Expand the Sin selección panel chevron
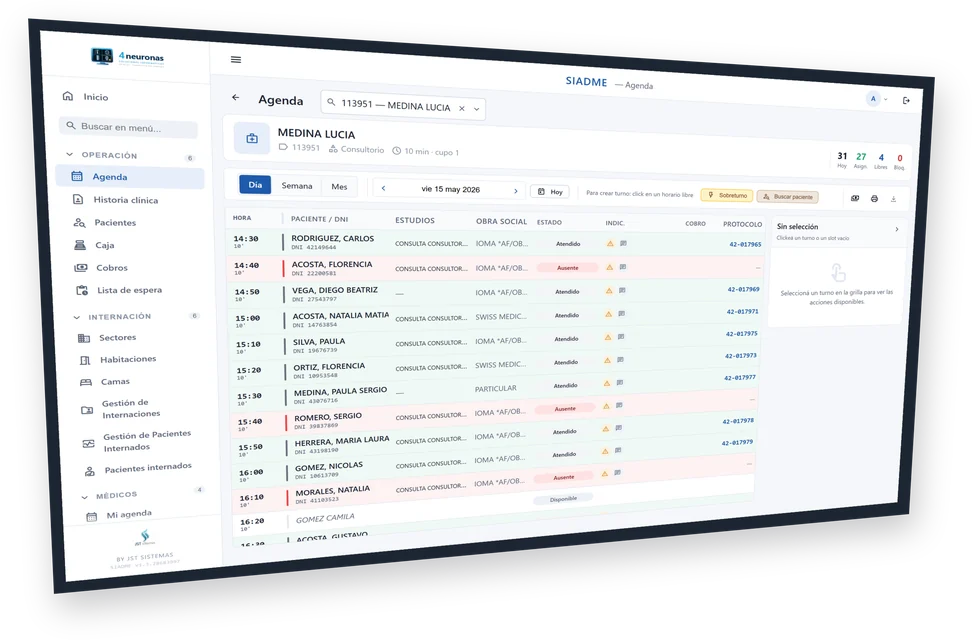 coord(897,229)
